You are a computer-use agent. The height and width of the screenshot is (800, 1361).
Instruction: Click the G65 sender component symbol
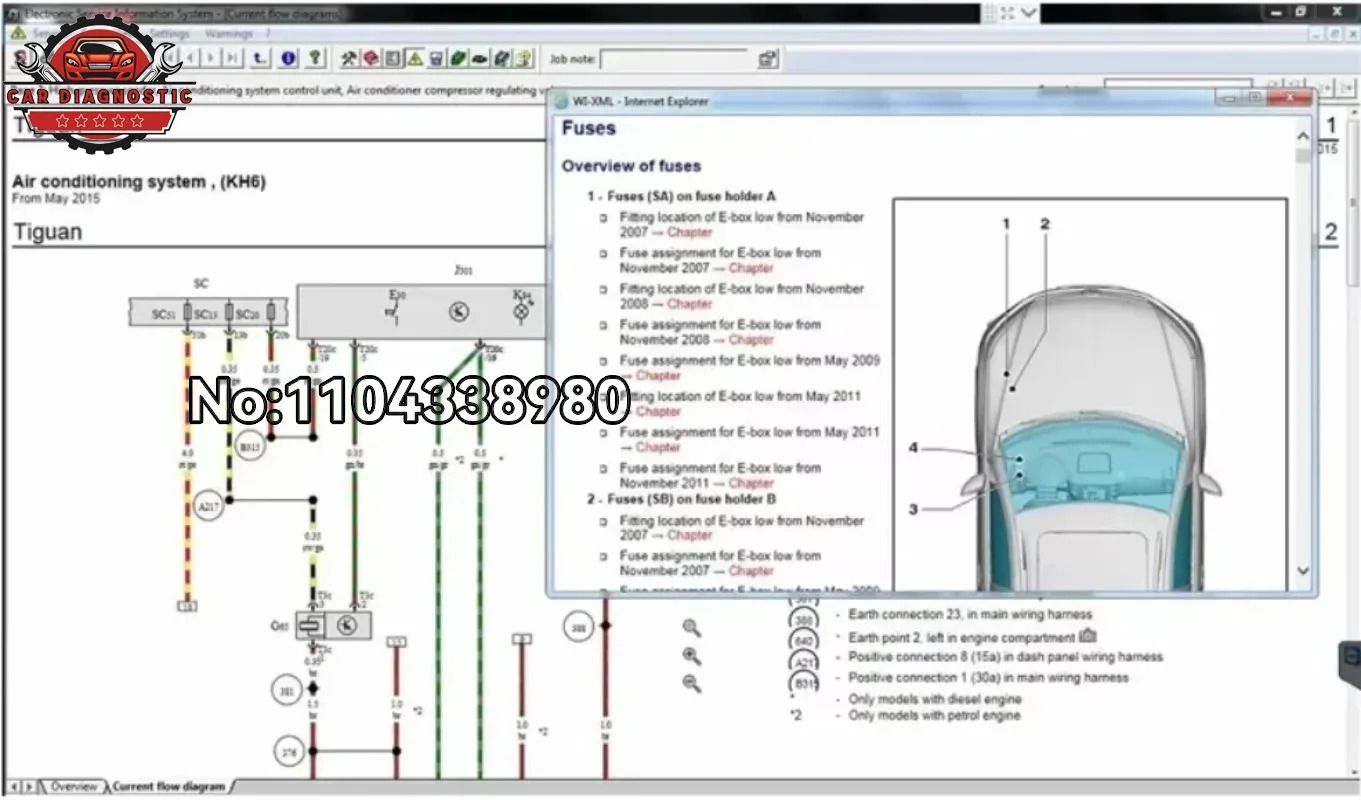(334, 626)
